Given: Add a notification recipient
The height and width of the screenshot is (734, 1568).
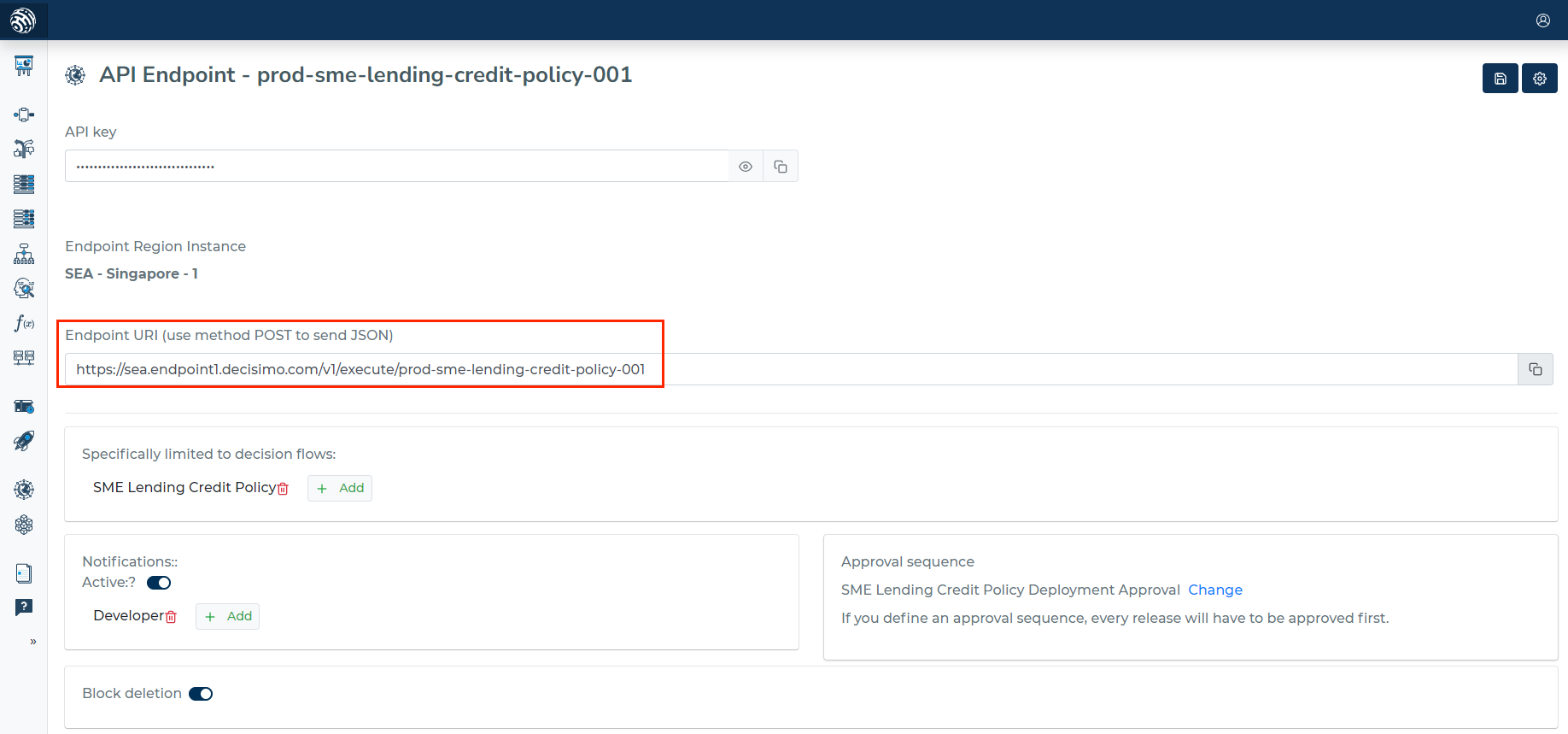Looking at the screenshot, I should point(228,616).
